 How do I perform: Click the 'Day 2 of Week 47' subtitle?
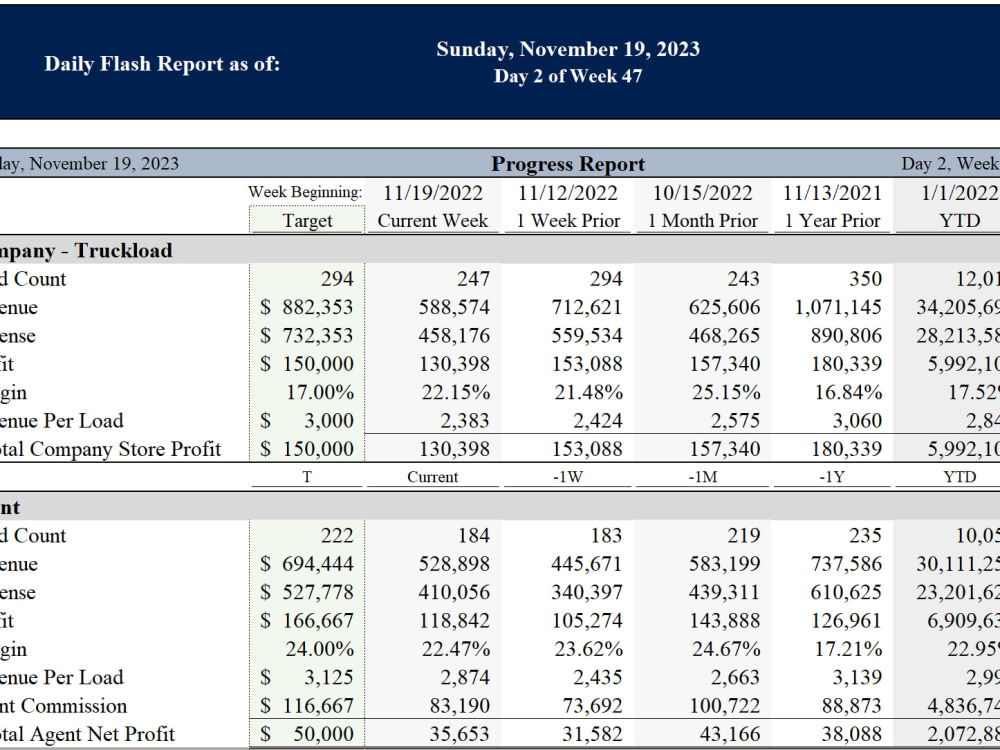[x=568, y=76]
